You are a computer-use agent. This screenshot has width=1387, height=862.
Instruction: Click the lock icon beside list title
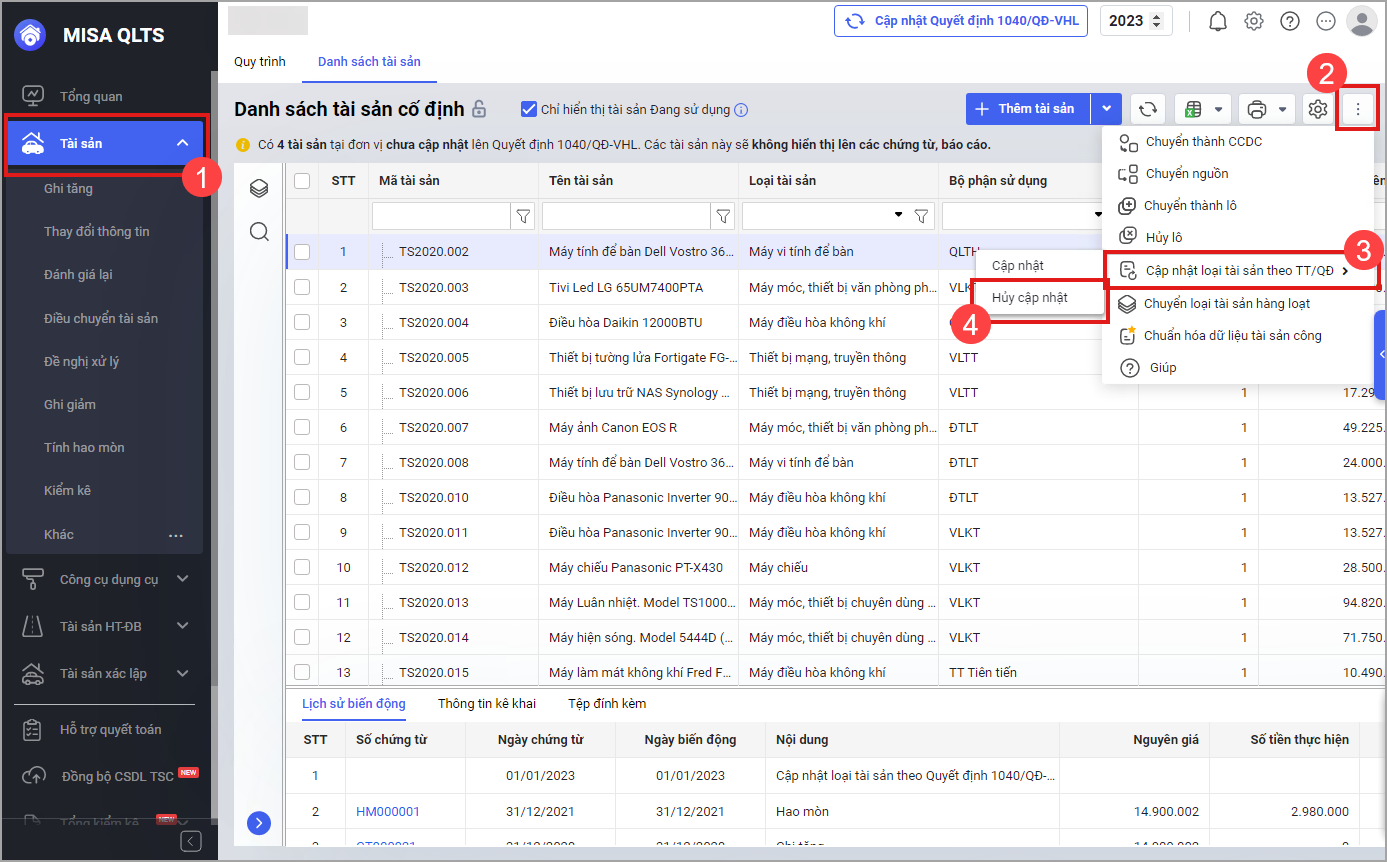coord(480,109)
